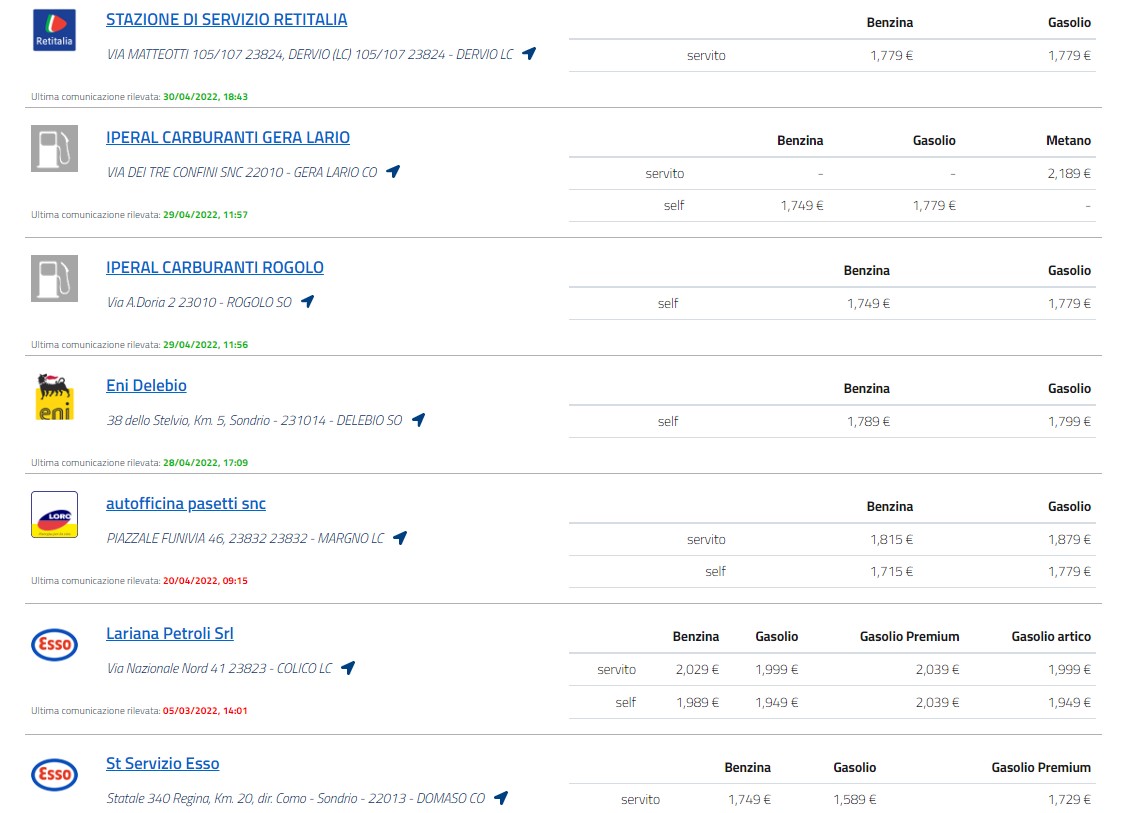Select address VIA DEI TRE CONFINI SNC
The width and height of the screenshot is (1146, 813).
[x=242, y=173]
